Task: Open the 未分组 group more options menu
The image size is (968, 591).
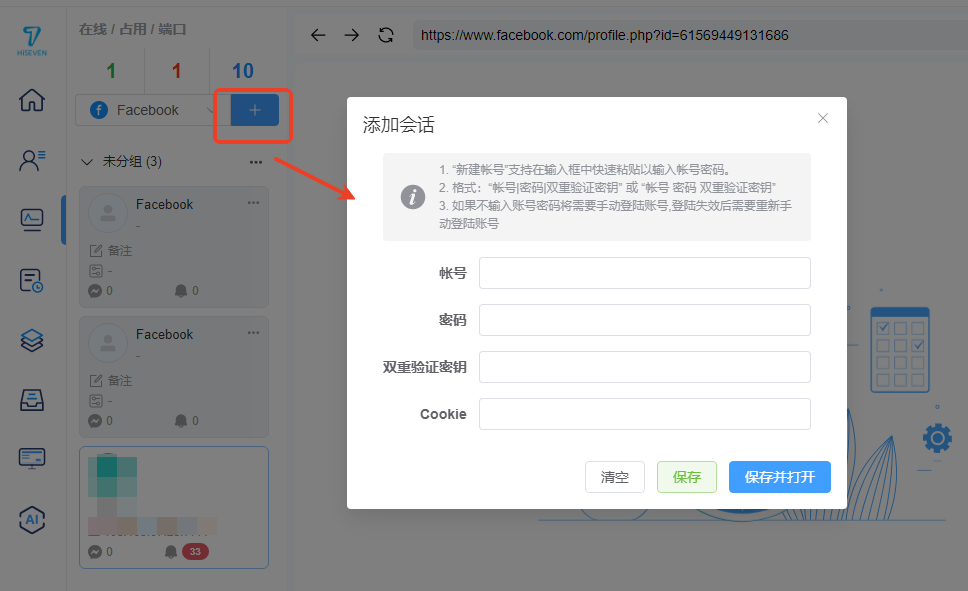Action: (256, 161)
